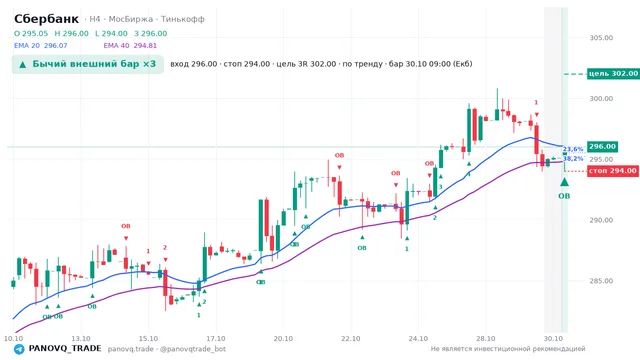Image resolution: width=640 pixels, height=360 pixels.
Task: Click the large green OB arrow marker
Action: pyautogui.click(x=564, y=182)
